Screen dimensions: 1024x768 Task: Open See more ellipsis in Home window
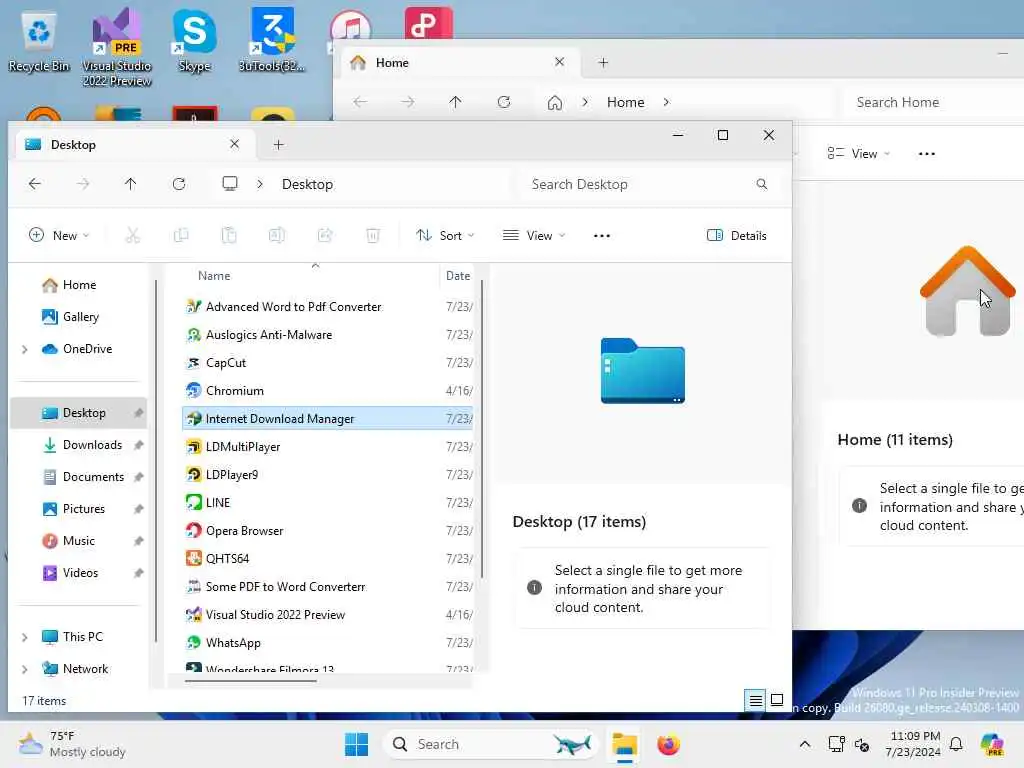(926, 154)
